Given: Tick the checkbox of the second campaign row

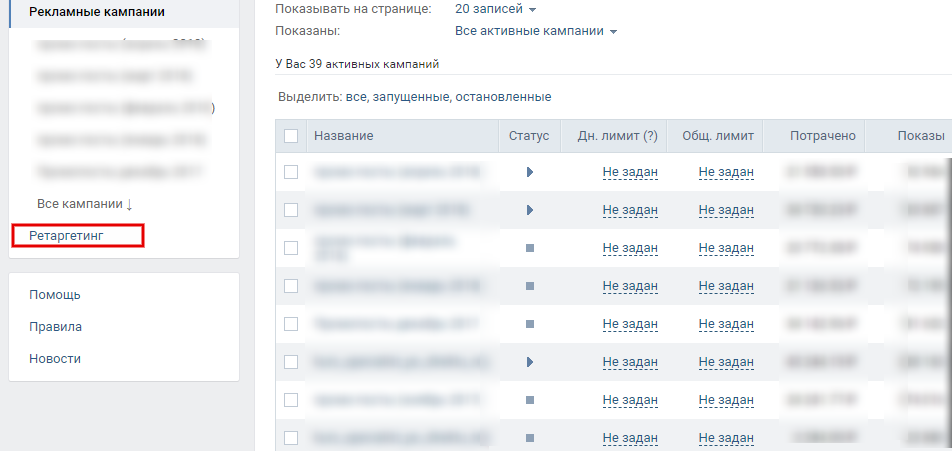Looking at the screenshot, I should click(291, 210).
